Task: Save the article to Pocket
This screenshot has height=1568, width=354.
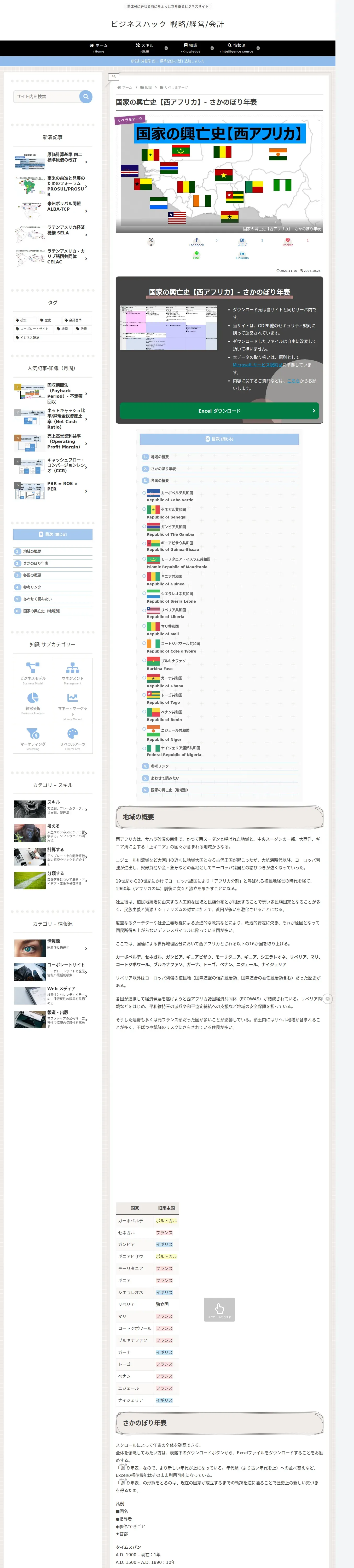Action: pyautogui.click(x=288, y=242)
